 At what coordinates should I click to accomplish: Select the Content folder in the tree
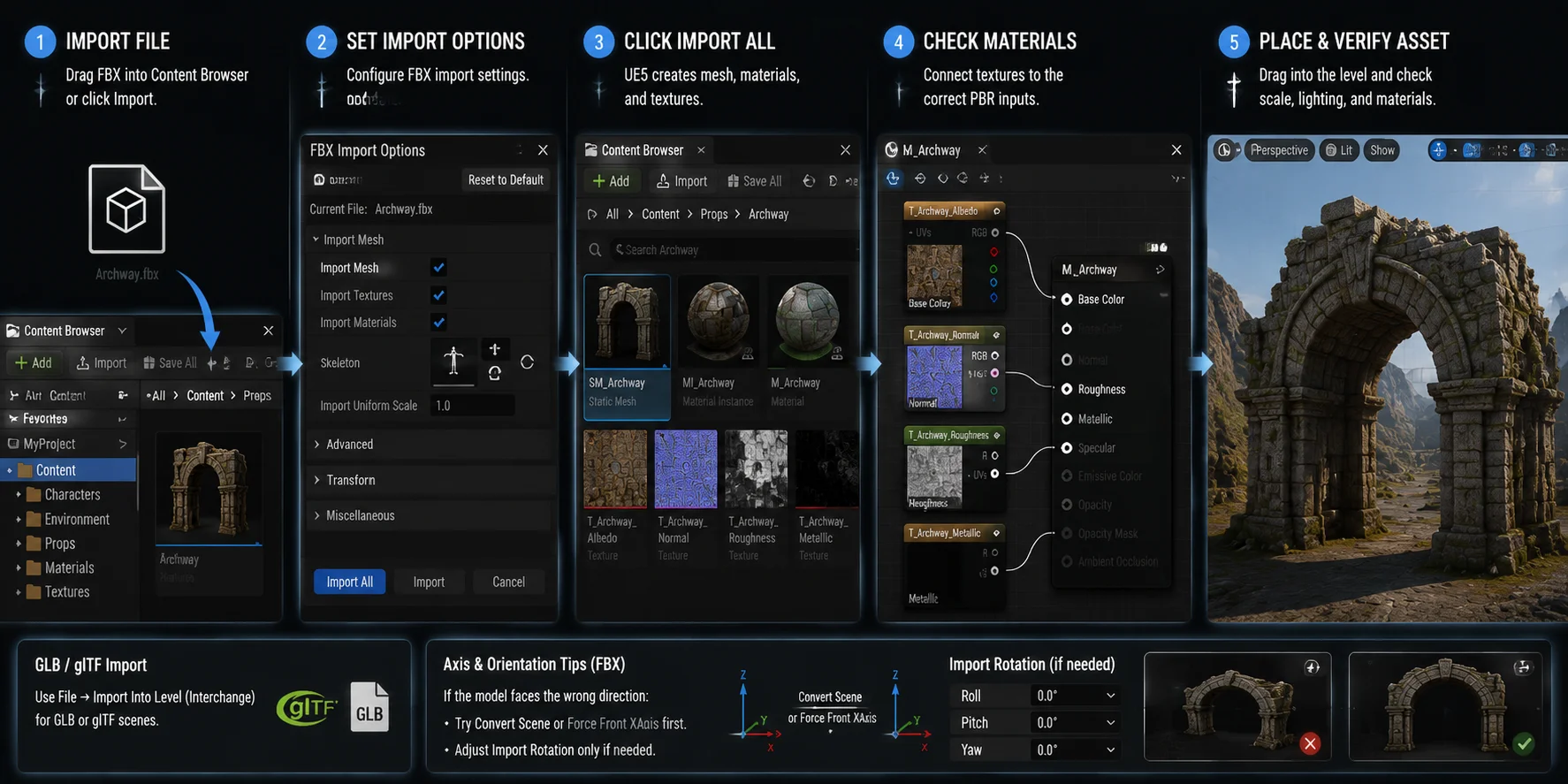69,470
